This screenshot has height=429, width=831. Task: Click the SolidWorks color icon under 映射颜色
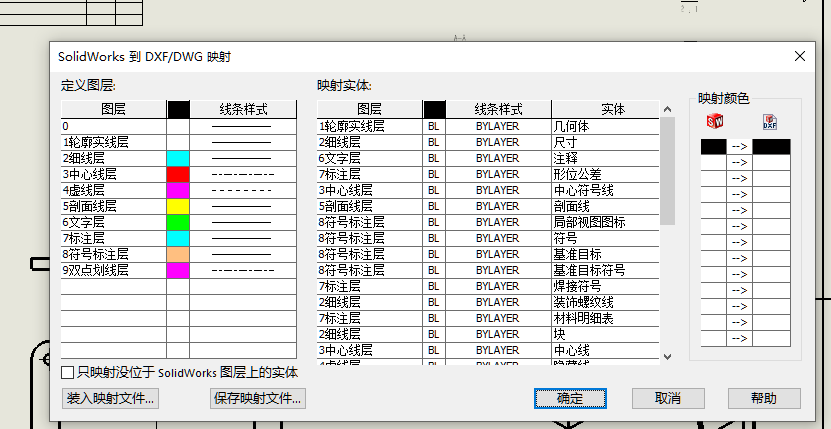[x=714, y=121]
